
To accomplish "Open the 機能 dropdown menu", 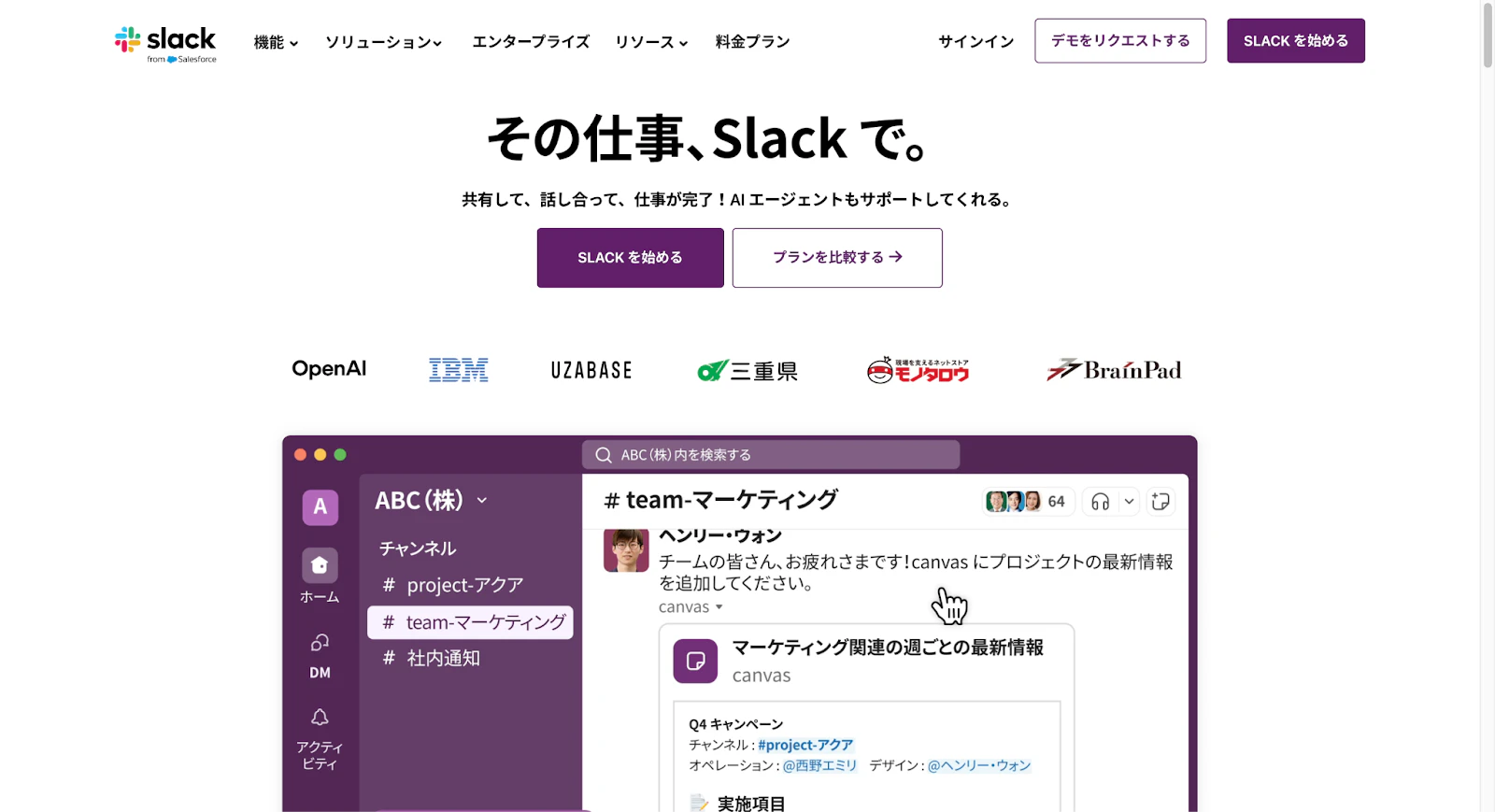I will point(276,42).
